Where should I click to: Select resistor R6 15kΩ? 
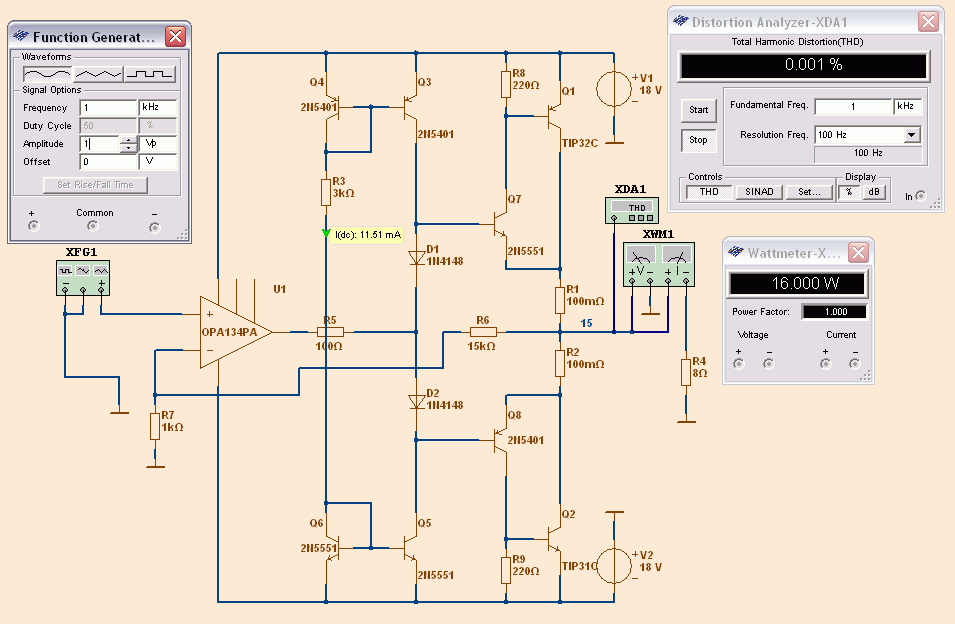point(483,332)
